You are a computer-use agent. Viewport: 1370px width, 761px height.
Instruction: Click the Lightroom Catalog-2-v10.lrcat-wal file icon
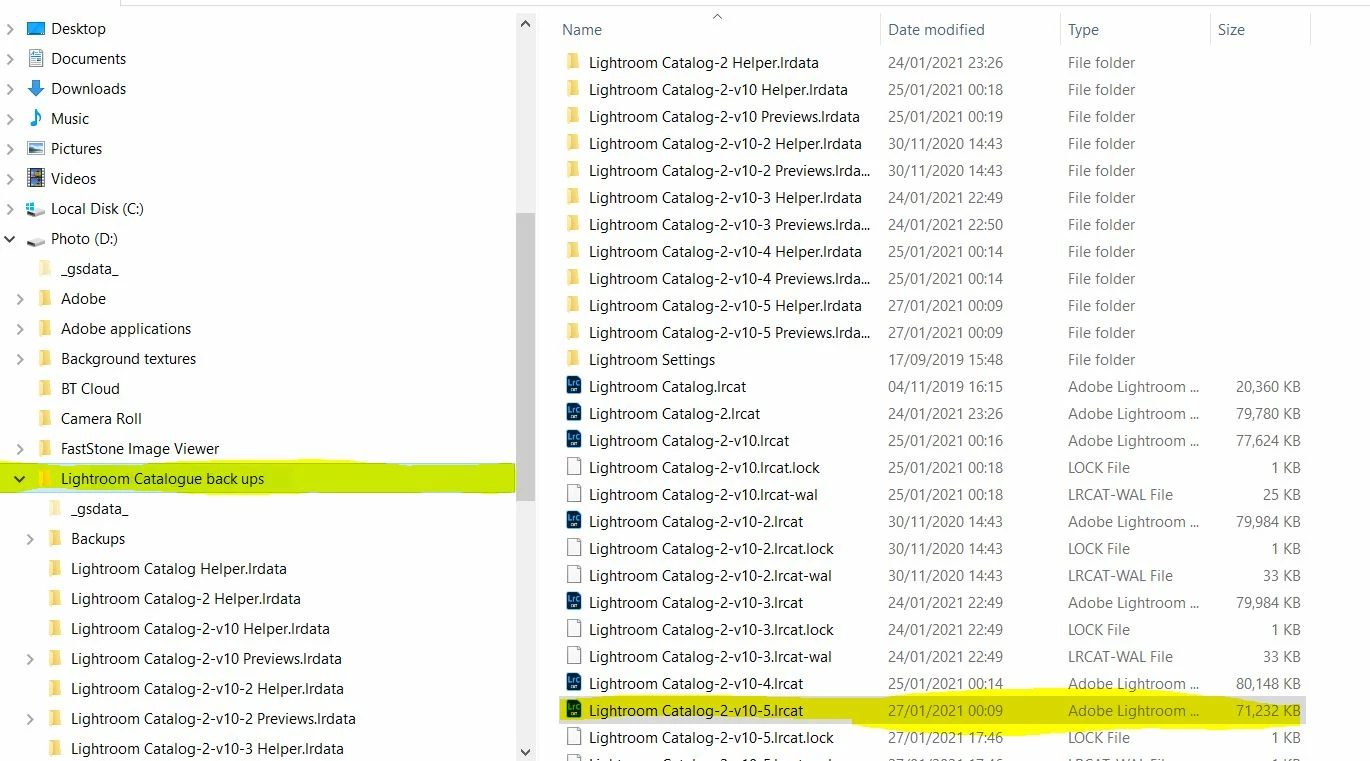click(x=573, y=494)
